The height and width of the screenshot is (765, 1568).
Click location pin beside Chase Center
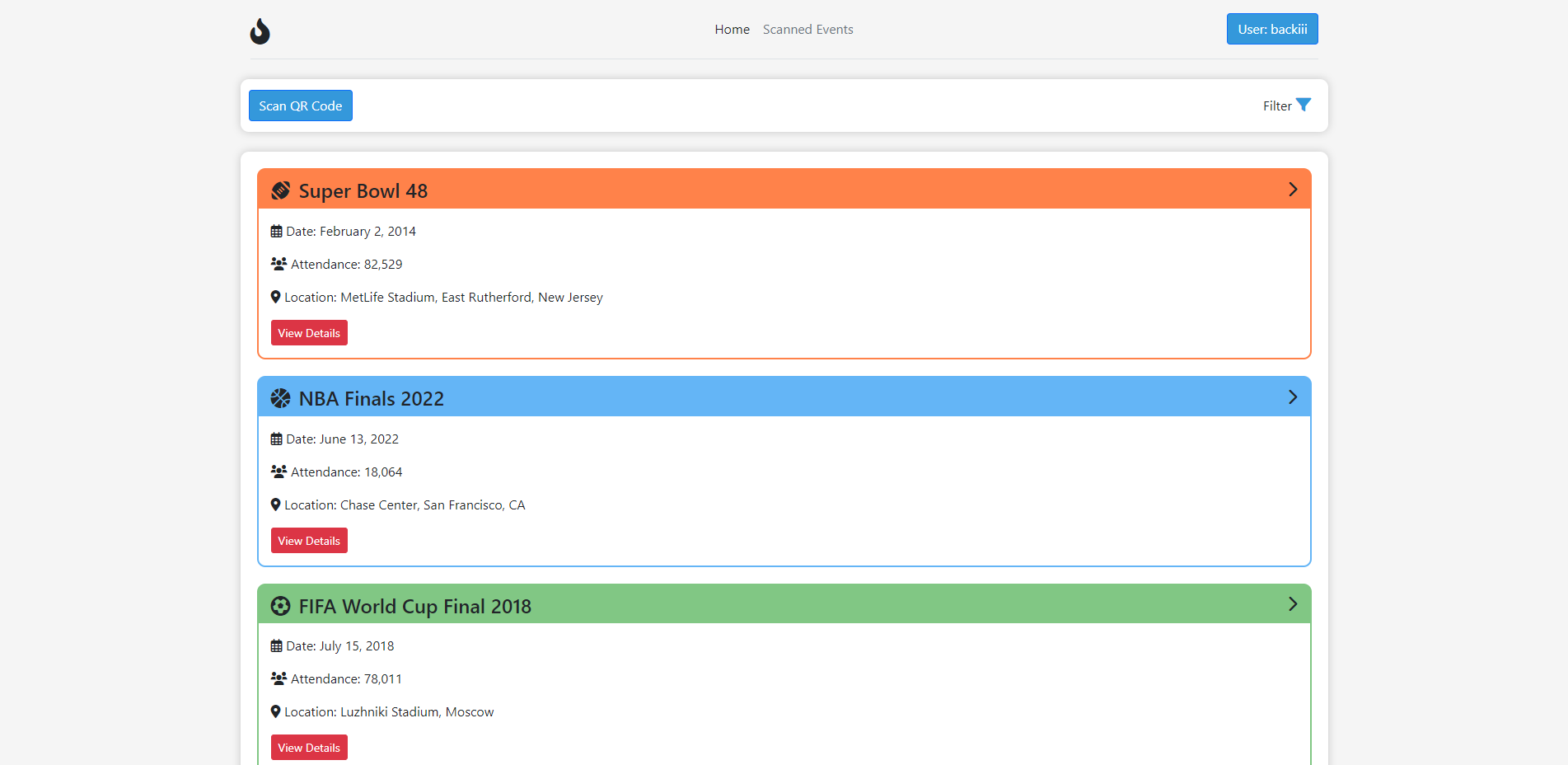[x=276, y=505]
